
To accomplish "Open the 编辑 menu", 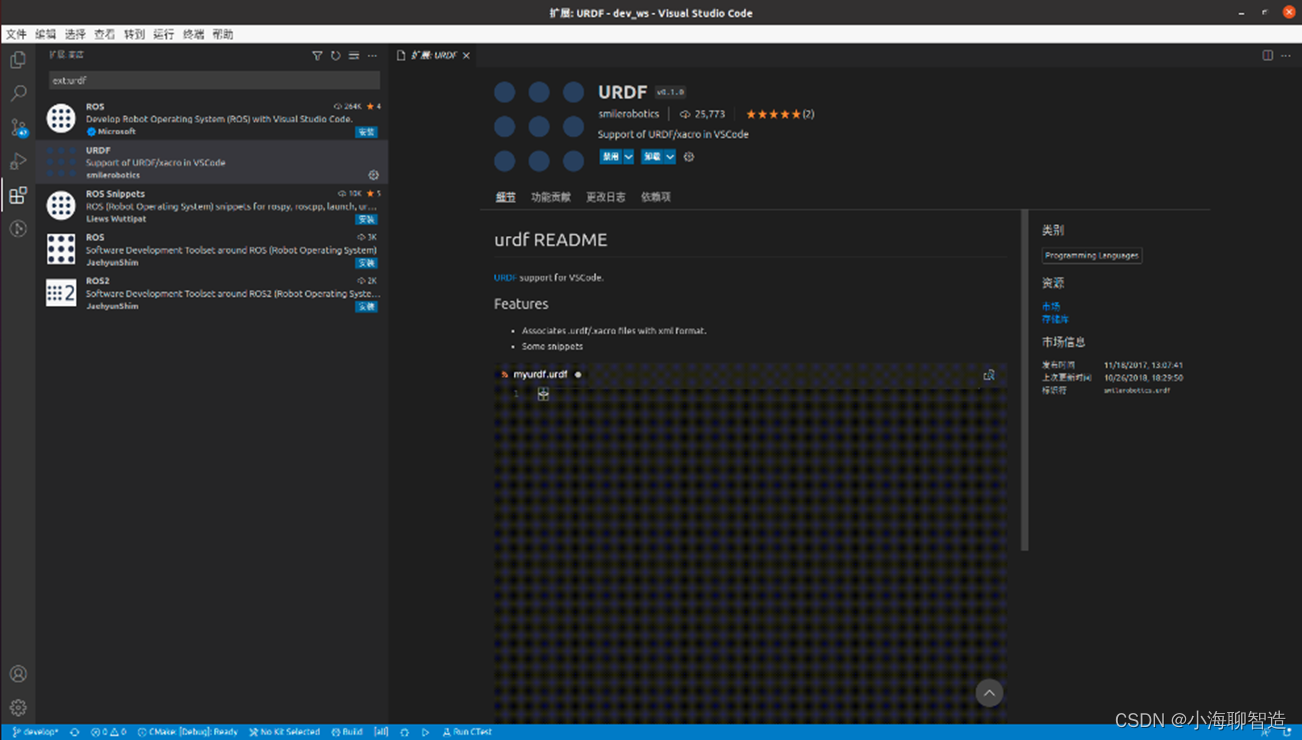I will tap(46, 34).
